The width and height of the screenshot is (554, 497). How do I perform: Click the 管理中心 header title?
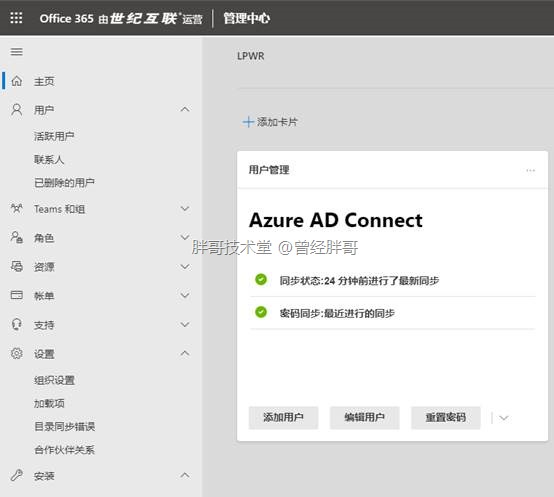pyautogui.click(x=247, y=18)
